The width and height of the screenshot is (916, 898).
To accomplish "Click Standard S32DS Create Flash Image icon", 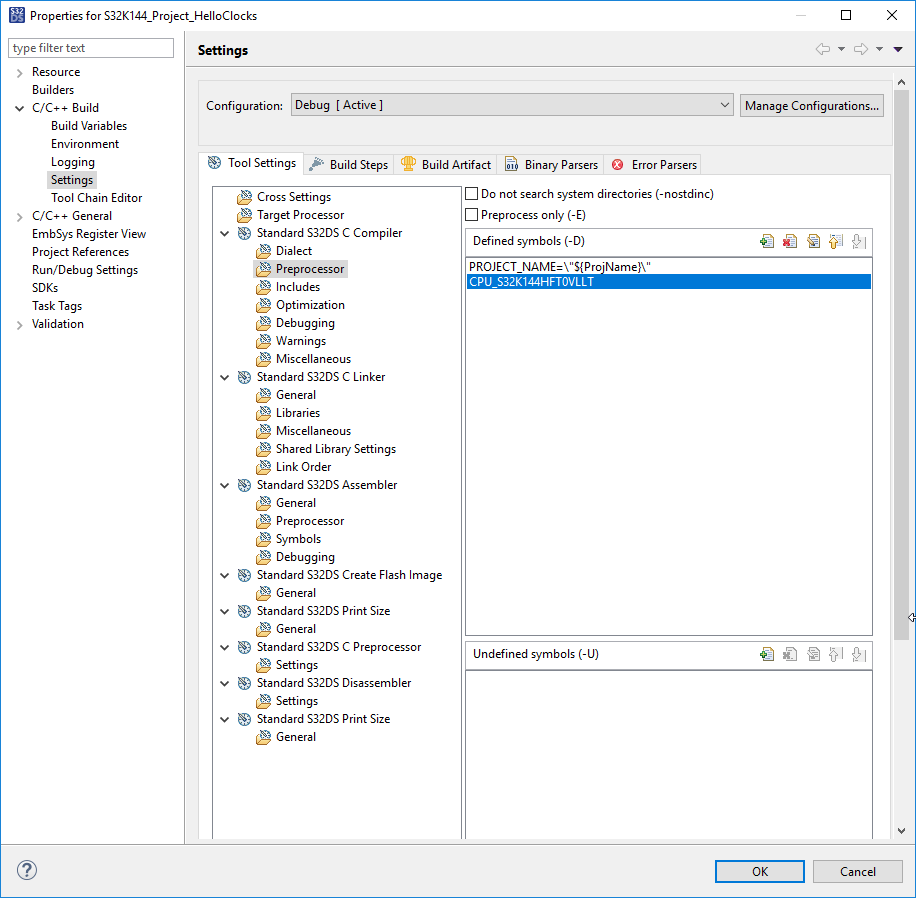I will [x=245, y=575].
